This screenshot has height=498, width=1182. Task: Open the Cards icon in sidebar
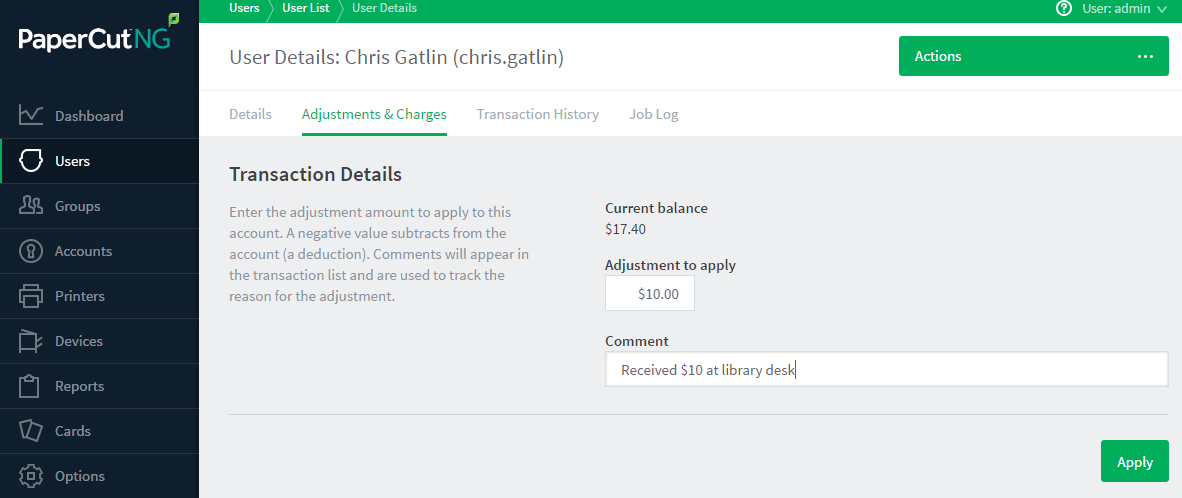tap(30, 431)
